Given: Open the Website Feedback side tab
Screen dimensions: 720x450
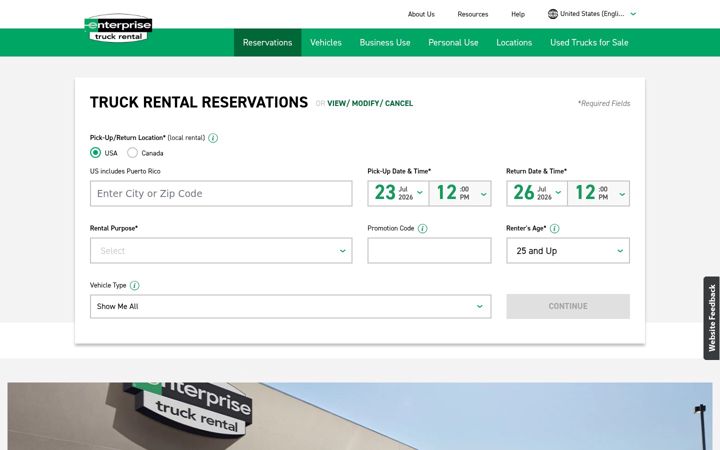Looking at the screenshot, I should tap(712, 318).
